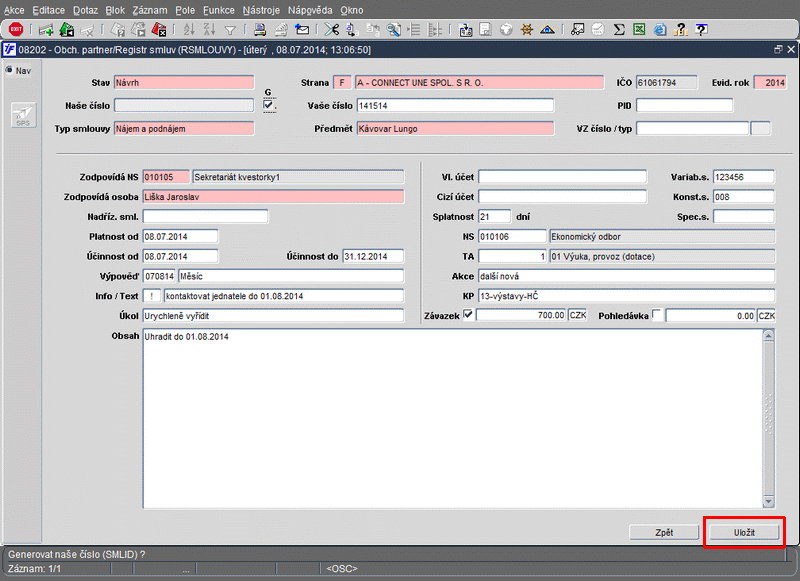Open the Záznam menu
The height and width of the screenshot is (581, 800).
click(x=149, y=10)
